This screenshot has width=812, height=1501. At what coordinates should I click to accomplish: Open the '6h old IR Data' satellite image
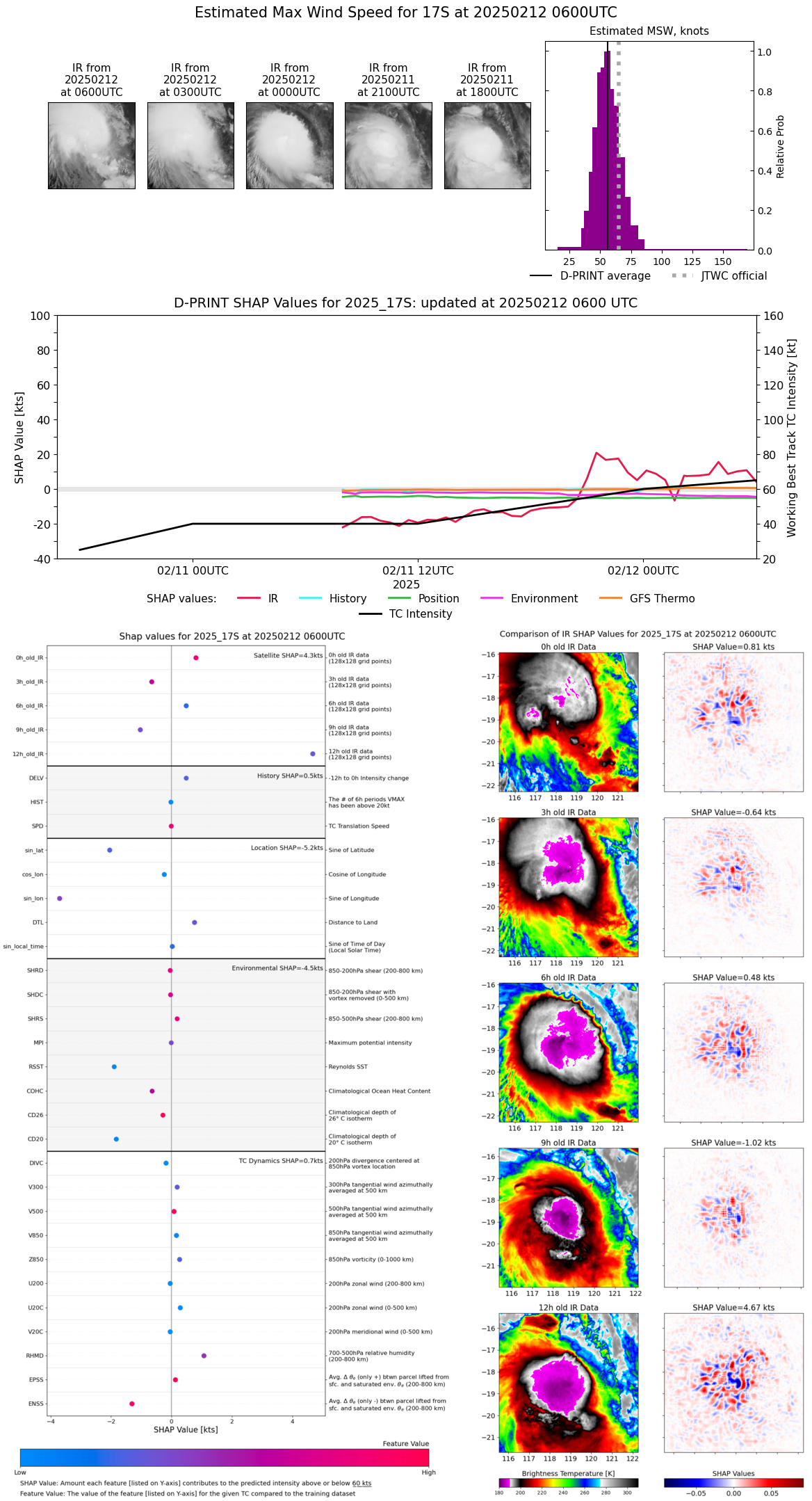coord(569,1052)
